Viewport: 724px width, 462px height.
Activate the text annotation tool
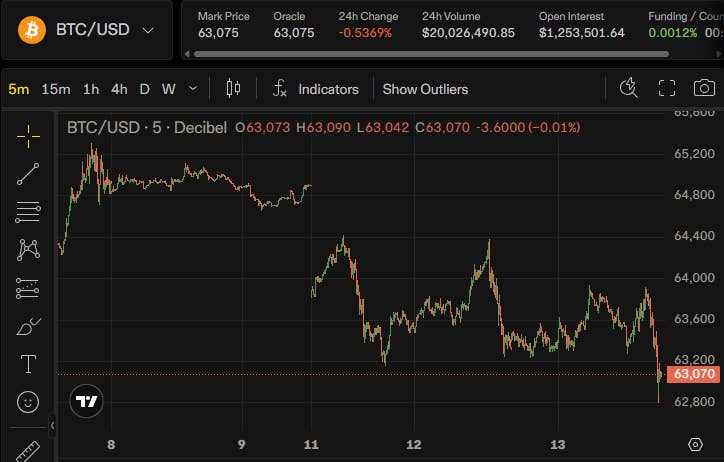tap(28, 364)
